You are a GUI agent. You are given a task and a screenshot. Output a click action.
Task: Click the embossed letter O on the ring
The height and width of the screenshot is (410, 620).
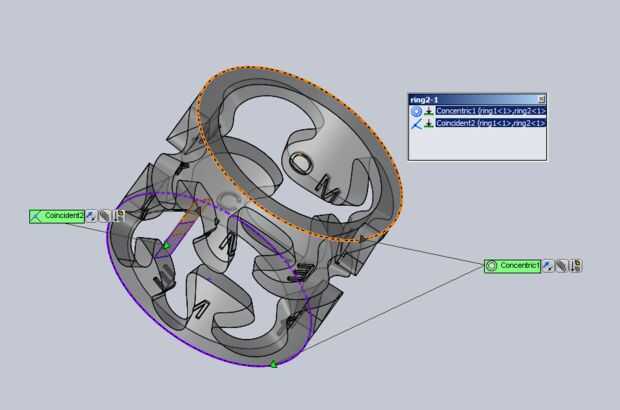click(x=302, y=163)
